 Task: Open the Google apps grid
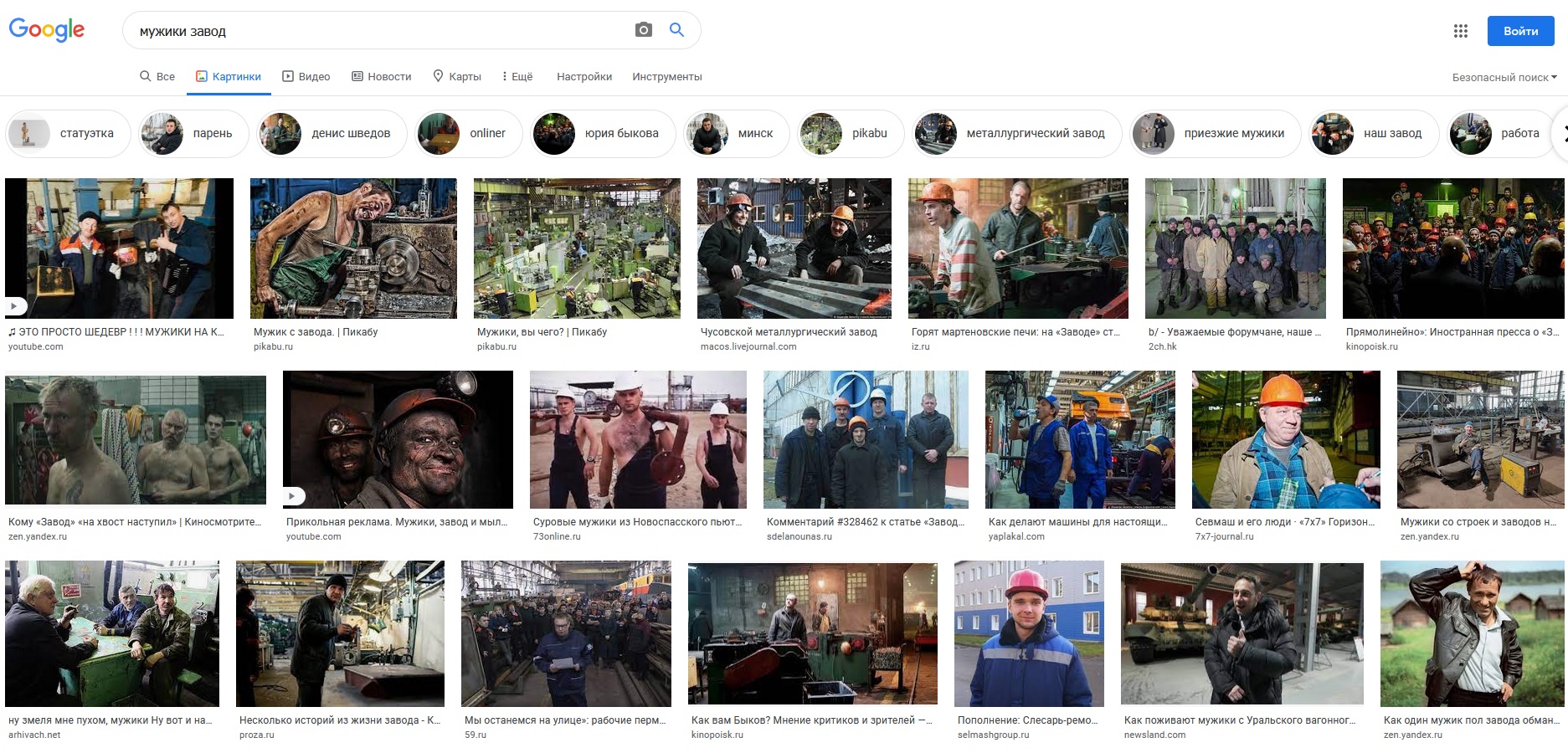1461,31
